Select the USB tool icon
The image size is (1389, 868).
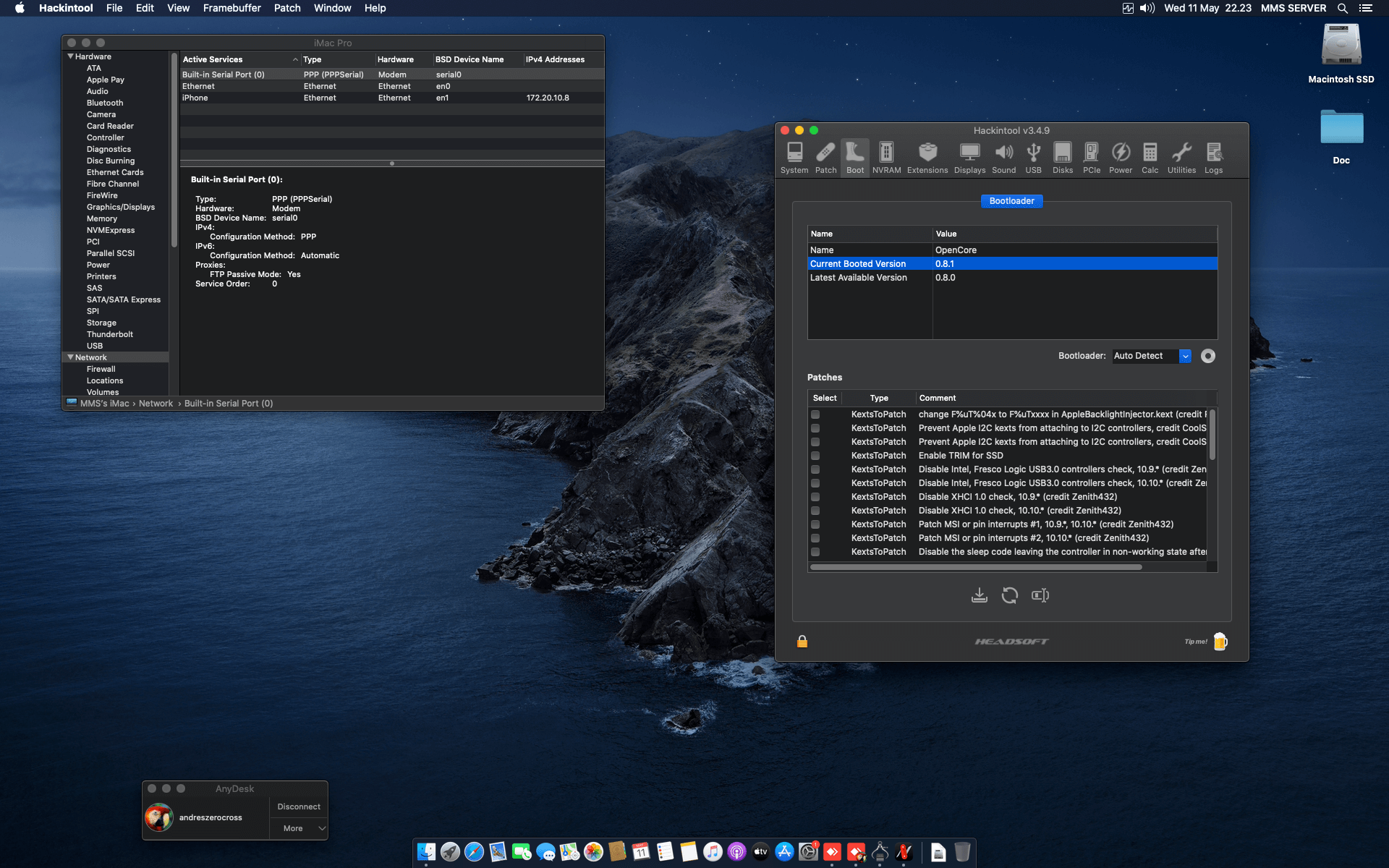pyautogui.click(x=1034, y=156)
